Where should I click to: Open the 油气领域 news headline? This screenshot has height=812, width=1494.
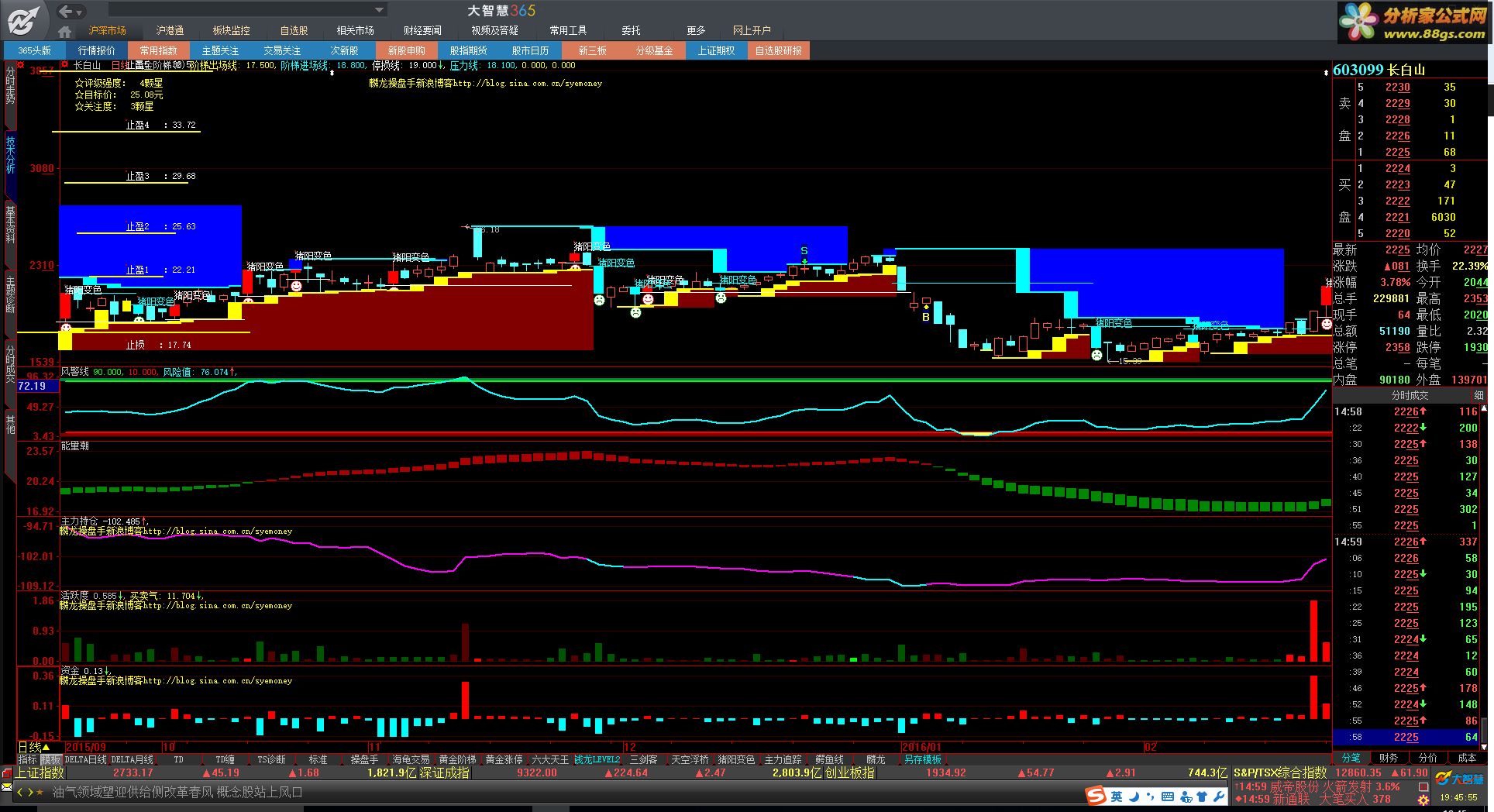pos(177,793)
